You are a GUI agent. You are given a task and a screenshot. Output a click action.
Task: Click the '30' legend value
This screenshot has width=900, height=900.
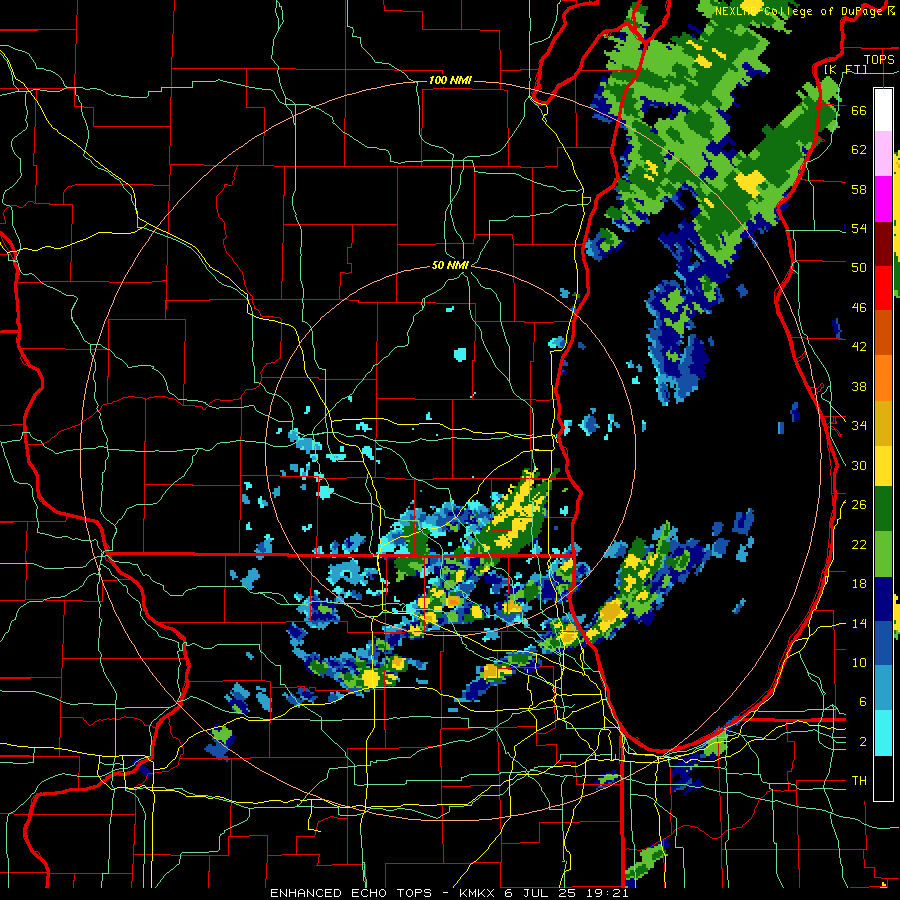click(859, 465)
